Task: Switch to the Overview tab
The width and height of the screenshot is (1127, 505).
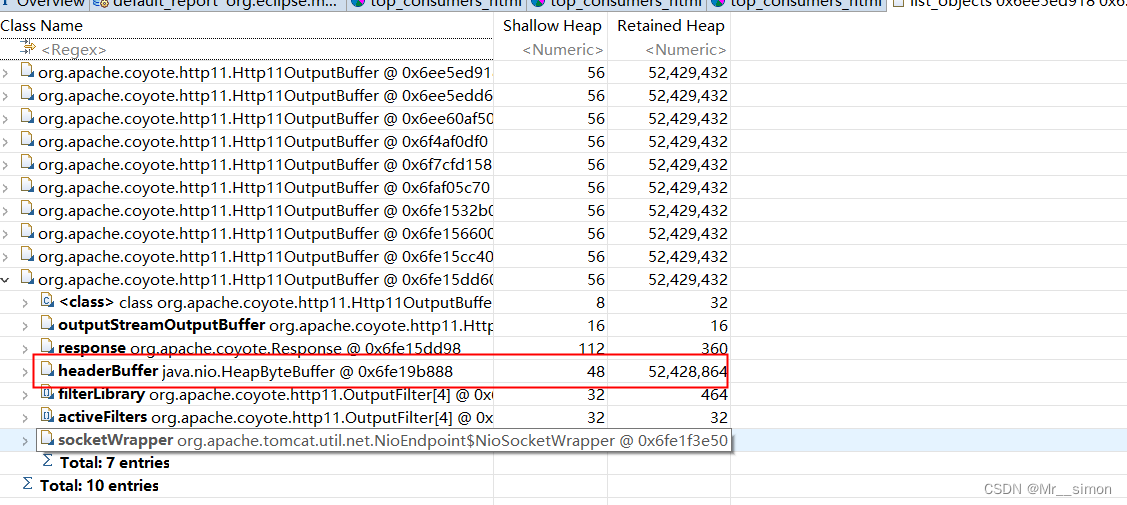Action: [44, 4]
